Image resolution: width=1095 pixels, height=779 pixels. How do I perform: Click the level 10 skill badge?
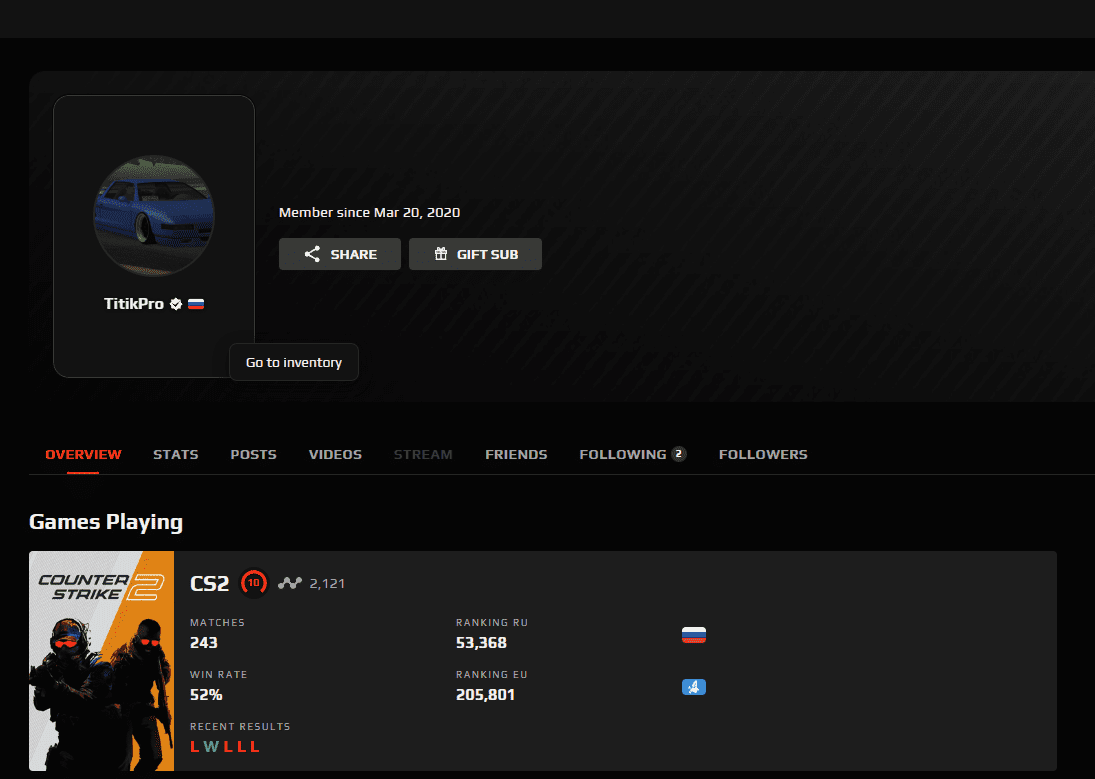(x=254, y=582)
